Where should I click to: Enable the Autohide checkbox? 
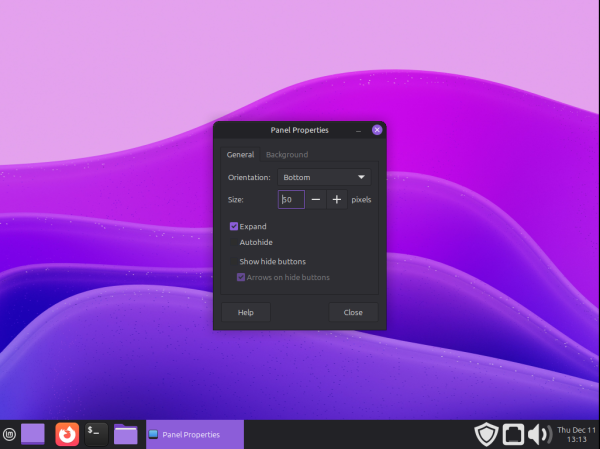[233, 242]
